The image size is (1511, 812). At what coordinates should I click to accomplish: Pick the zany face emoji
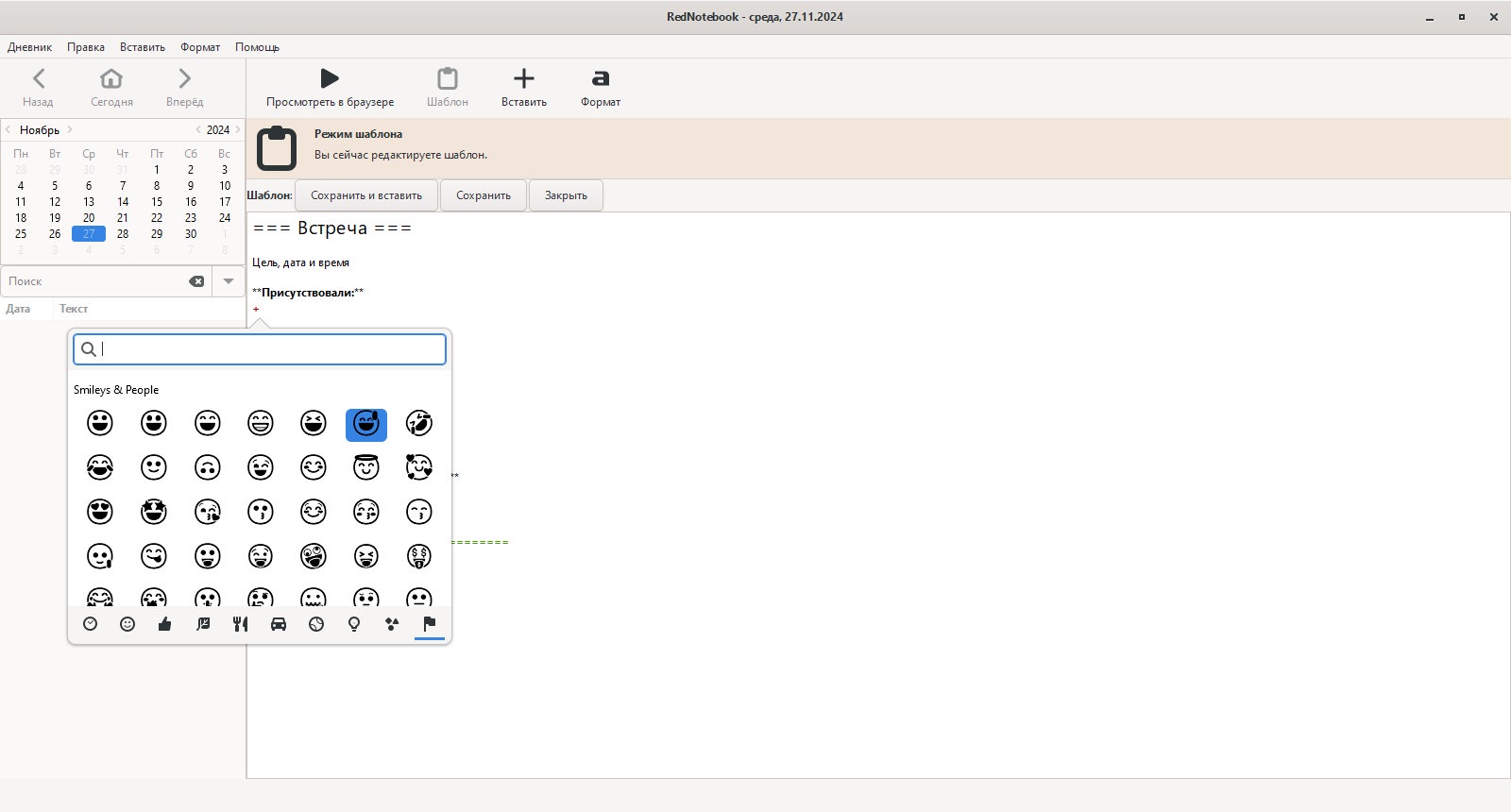pos(314,556)
